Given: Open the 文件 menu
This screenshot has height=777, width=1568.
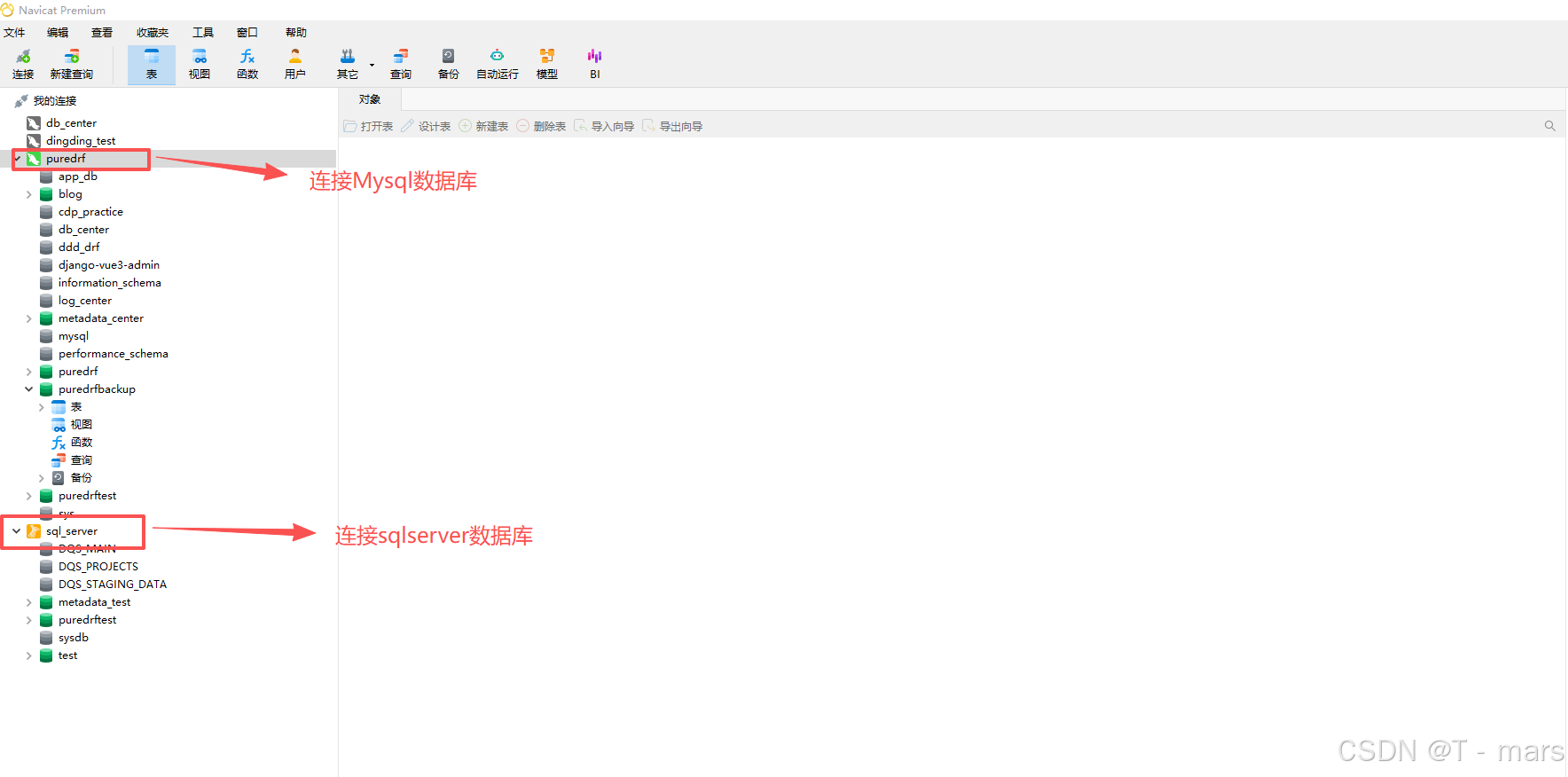Looking at the screenshot, I should coord(14,33).
